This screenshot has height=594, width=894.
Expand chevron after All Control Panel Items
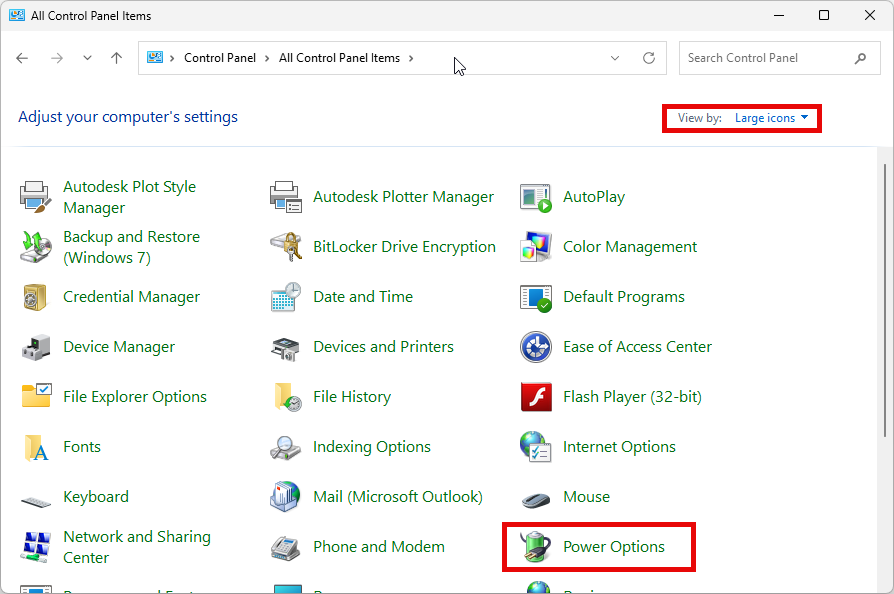click(411, 59)
